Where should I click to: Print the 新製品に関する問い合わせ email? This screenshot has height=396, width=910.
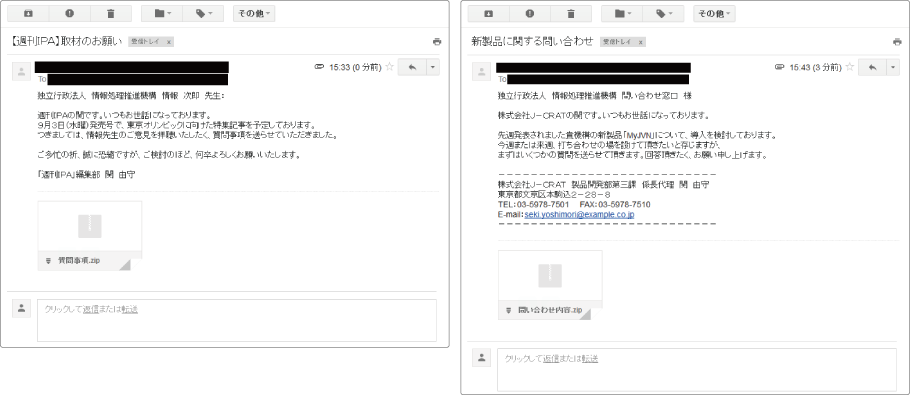coord(897,42)
